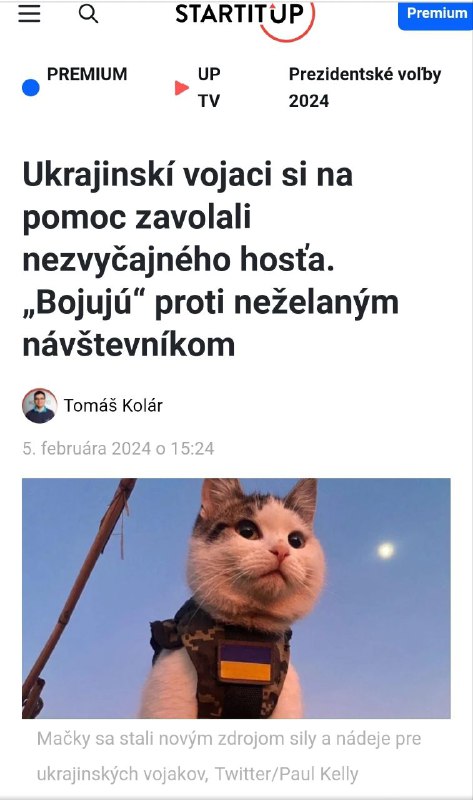473x800 pixels.
Task: Click the article headline about Ukrajinskí vojaci
Action: [211, 260]
